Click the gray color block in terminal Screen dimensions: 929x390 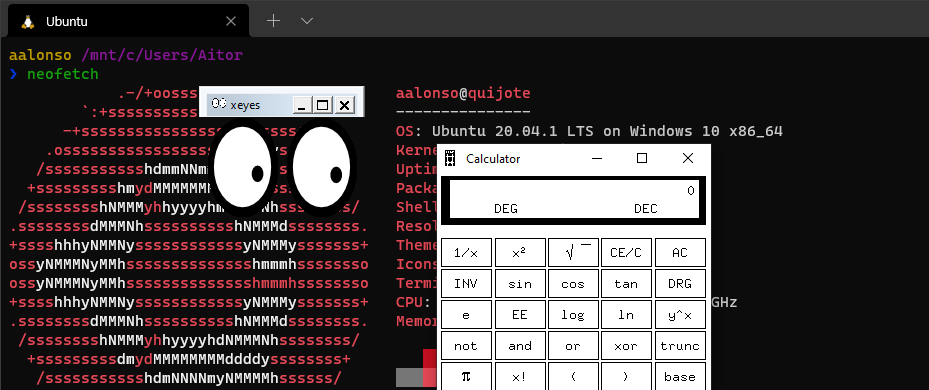click(x=409, y=378)
